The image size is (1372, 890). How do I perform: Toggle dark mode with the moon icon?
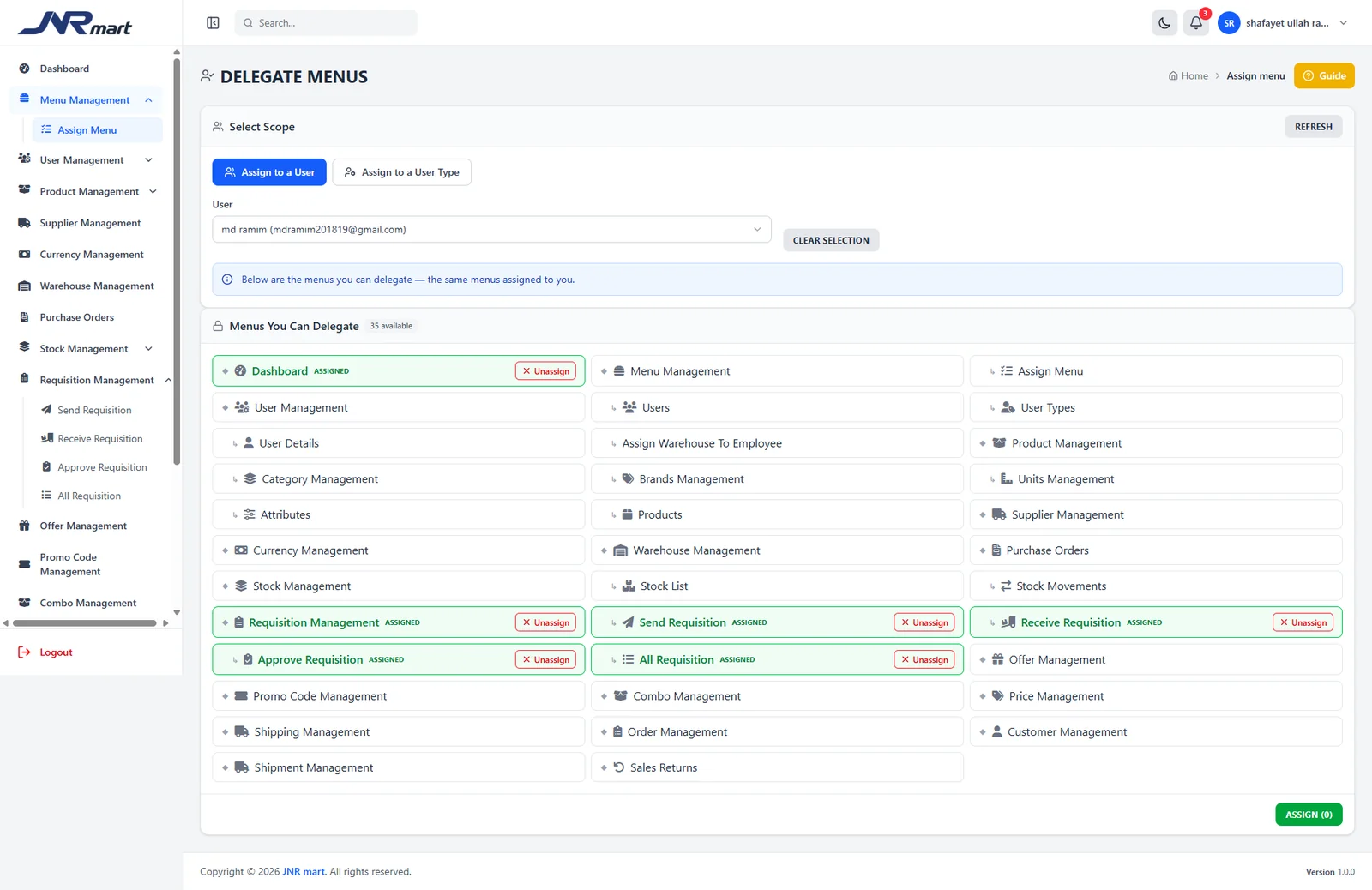click(1164, 23)
